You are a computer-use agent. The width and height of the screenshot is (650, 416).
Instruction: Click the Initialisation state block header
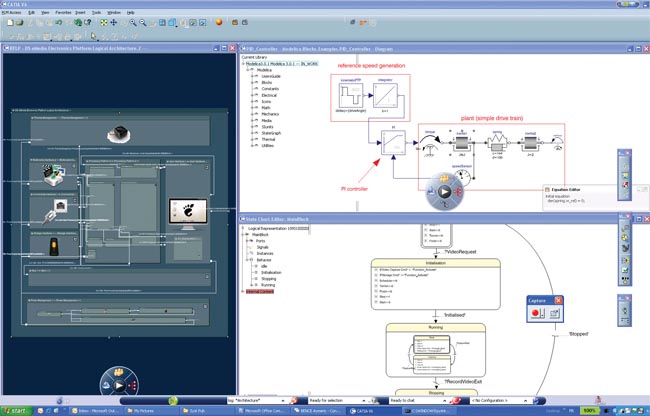(436, 263)
